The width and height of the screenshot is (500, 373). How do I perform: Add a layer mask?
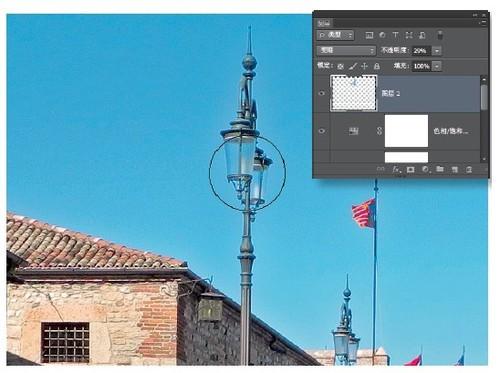click(411, 169)
